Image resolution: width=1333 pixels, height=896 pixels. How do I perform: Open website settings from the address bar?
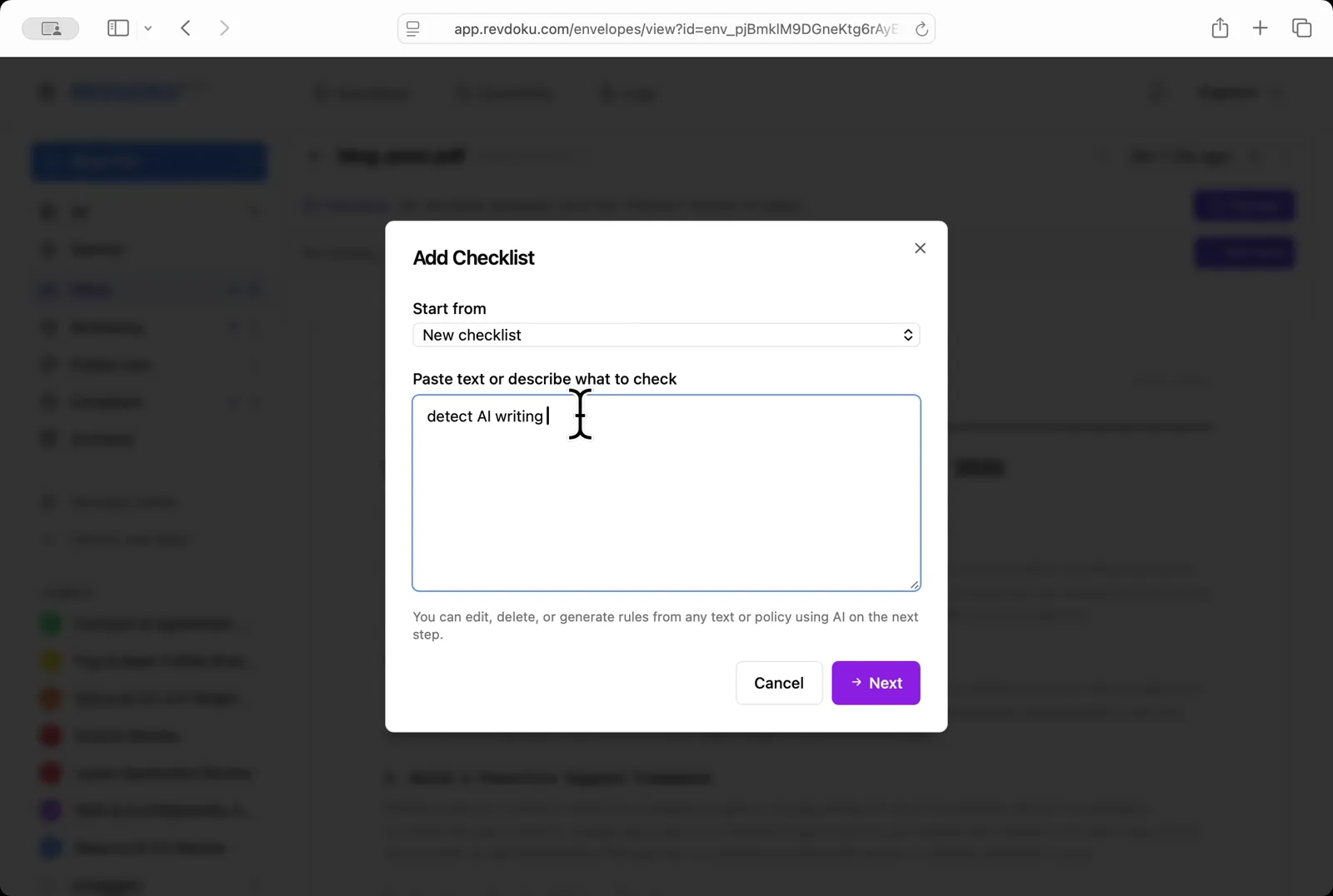pos(412,27)
